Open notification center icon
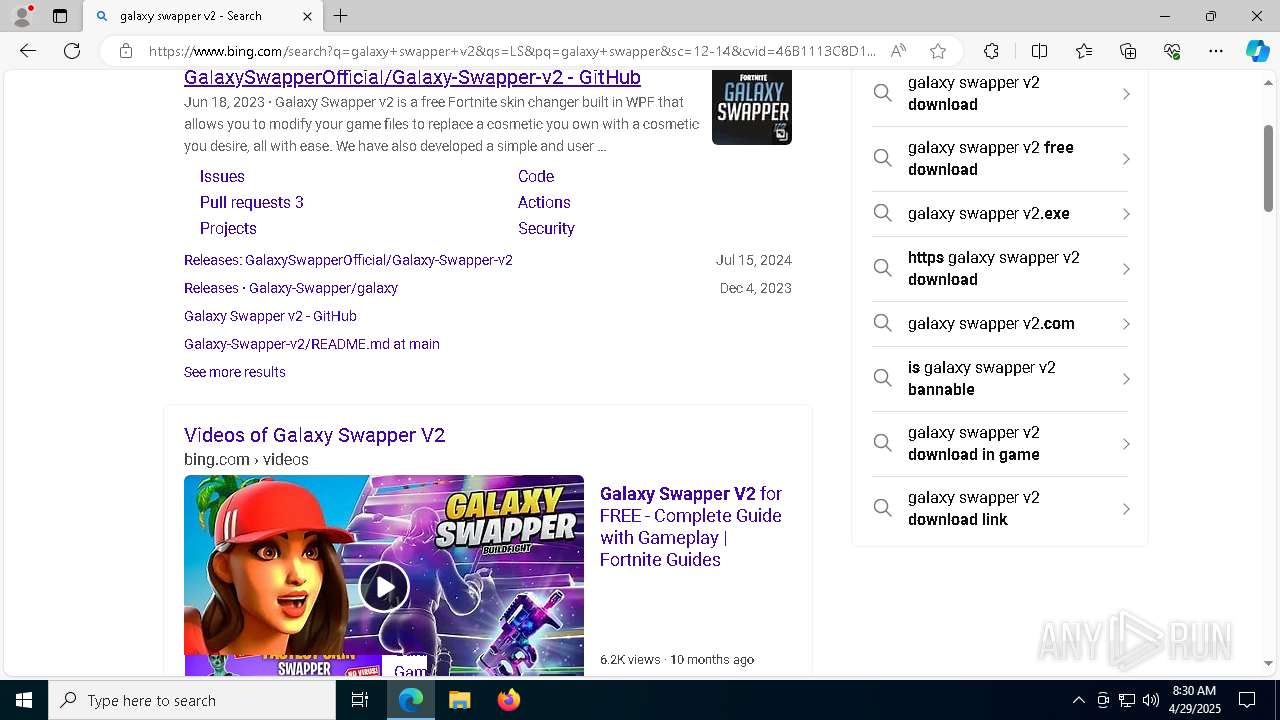Viewport: 1280px width, 720px height. pos(1247,700)
